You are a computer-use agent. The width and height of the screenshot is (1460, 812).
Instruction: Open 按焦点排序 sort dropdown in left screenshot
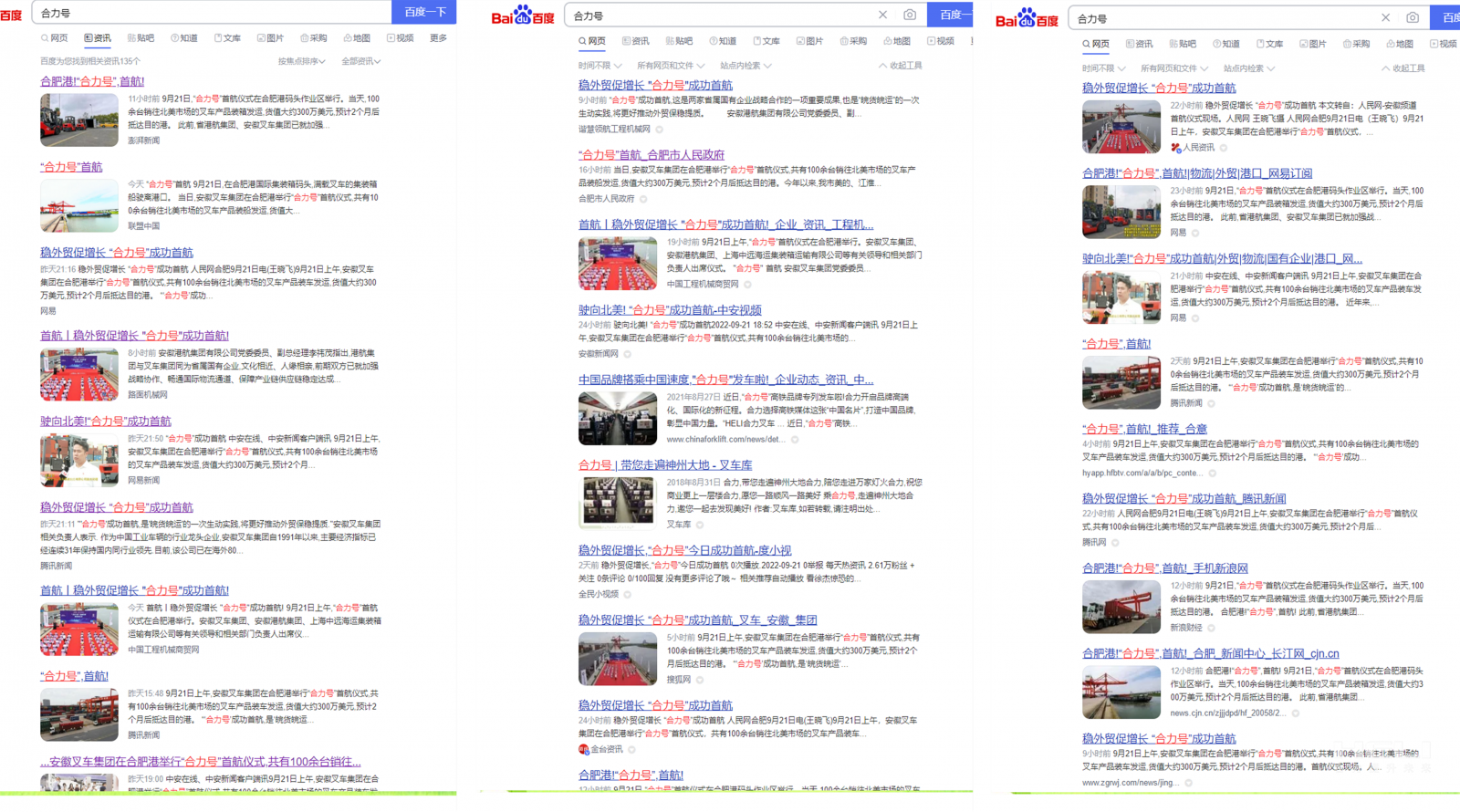[301, 61]
